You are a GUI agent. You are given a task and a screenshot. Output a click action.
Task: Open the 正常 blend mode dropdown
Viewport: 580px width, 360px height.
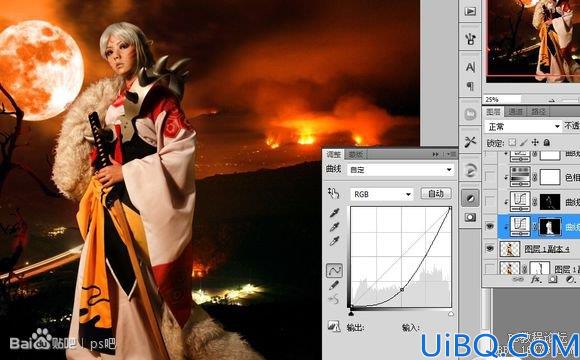pyautogui.click(x=523, y=127)
